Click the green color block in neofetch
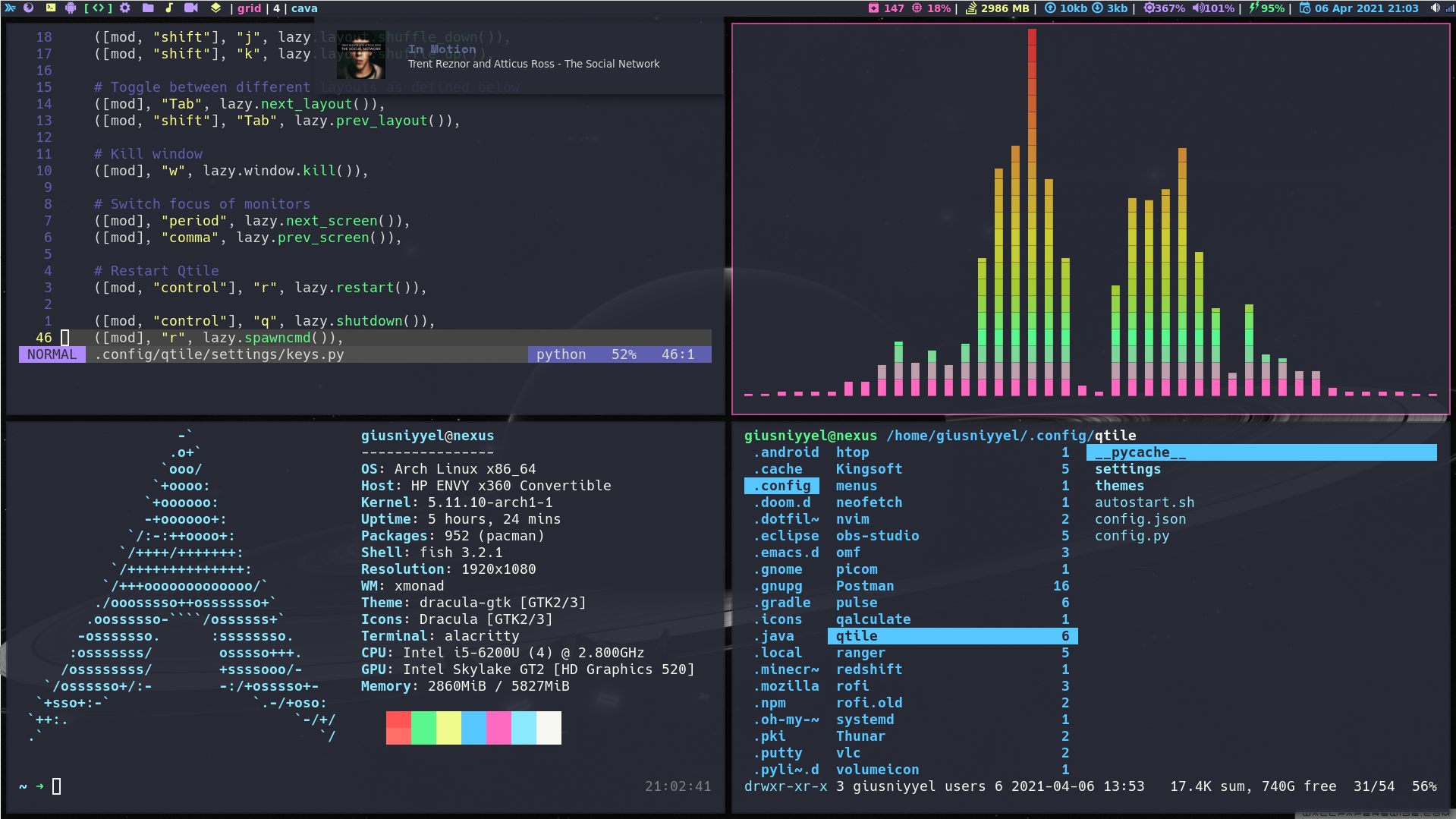 (x=423, y=728)
